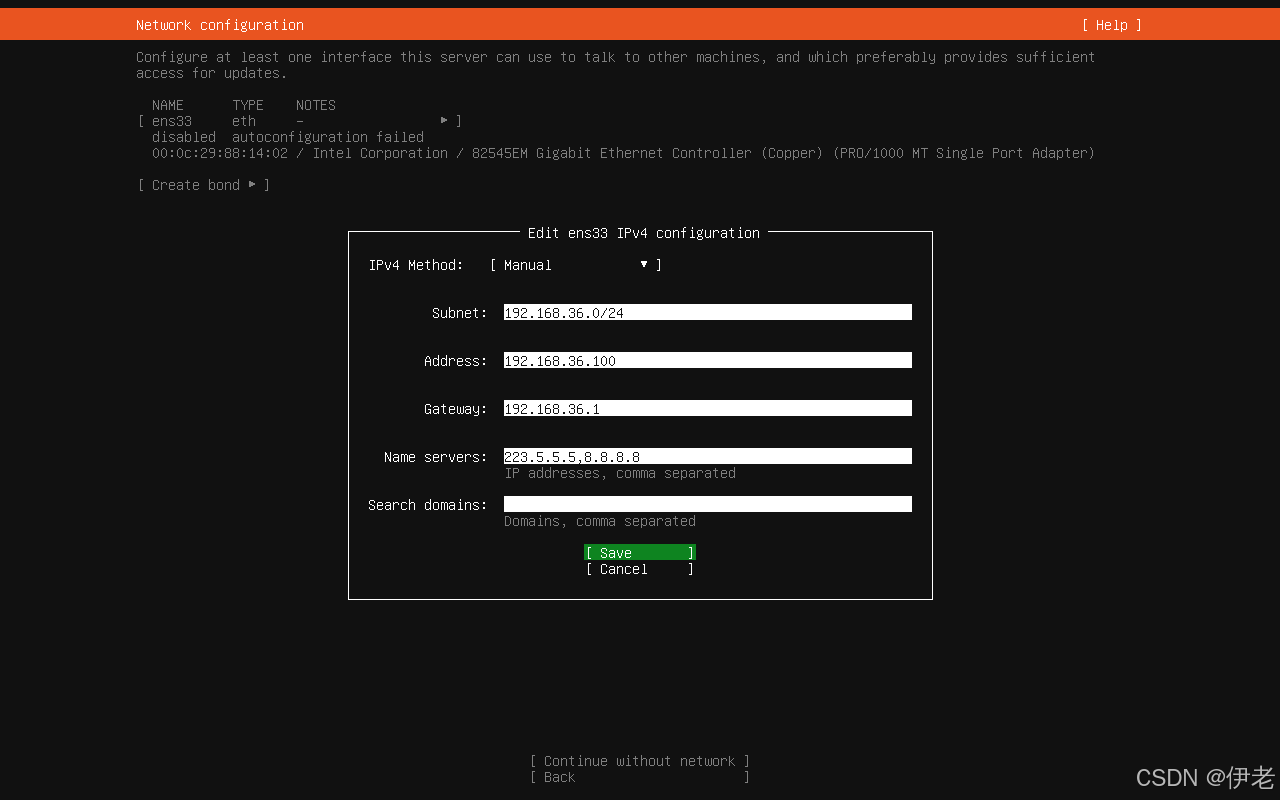Select the ens33 interface name

172,121
